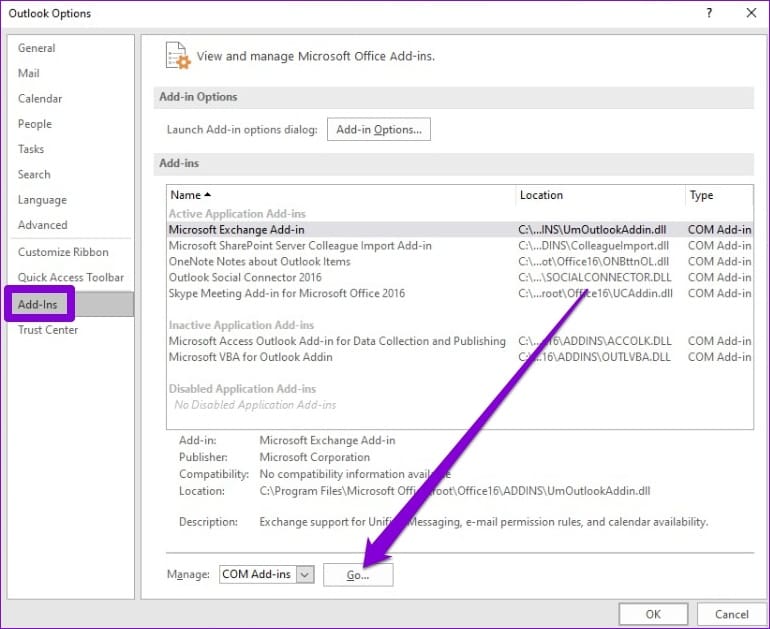Viewport: 770px width, 629px height.
Task: Confirm with the OK button
Action: (653, 614)
